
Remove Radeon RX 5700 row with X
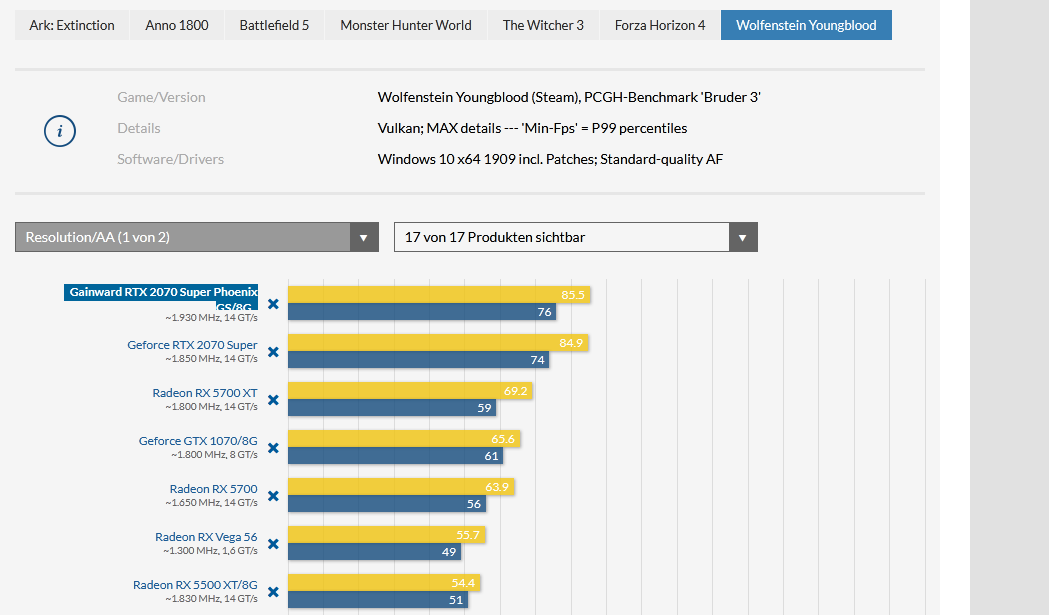[273, 496]
